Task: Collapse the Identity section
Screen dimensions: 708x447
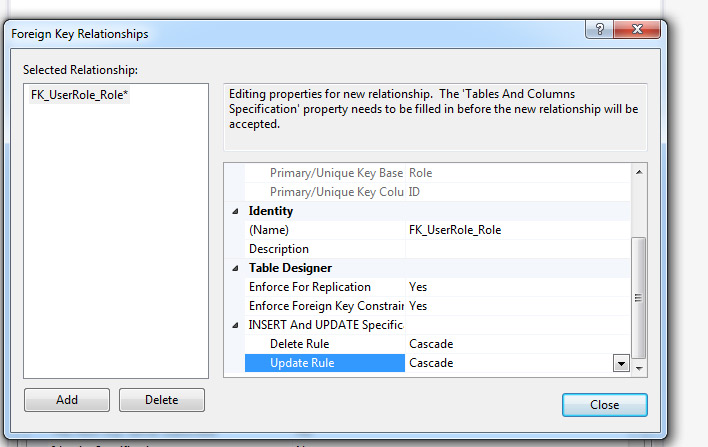Action: pyautogui.click(x=236, y=211)
